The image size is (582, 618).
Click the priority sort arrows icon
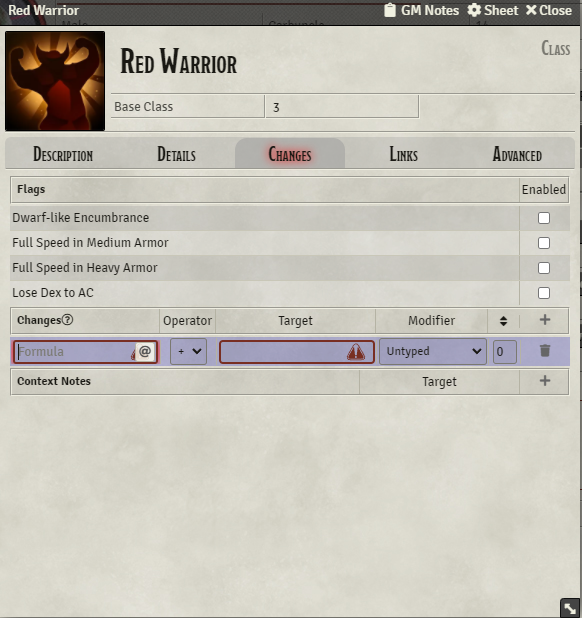point(503,320)
